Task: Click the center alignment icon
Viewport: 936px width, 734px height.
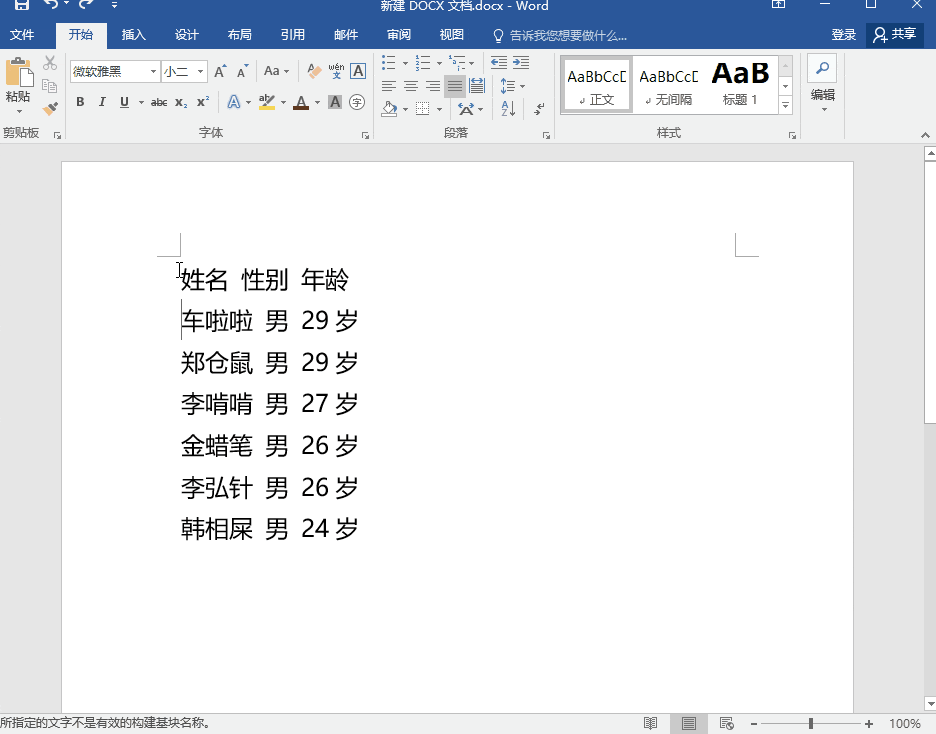Action: coord(410,86)
